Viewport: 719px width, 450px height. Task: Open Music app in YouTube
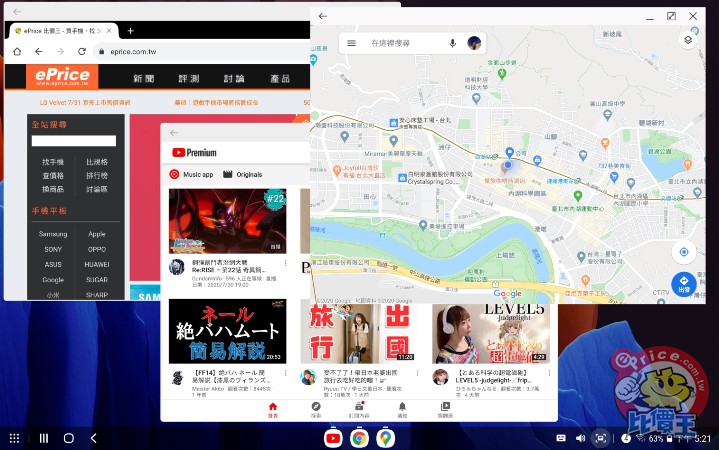pos(191,174)
